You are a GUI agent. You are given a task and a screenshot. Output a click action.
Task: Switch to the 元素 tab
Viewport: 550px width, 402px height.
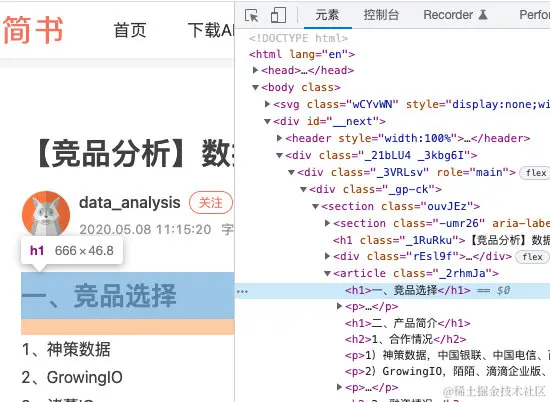(x=327, y=15)
